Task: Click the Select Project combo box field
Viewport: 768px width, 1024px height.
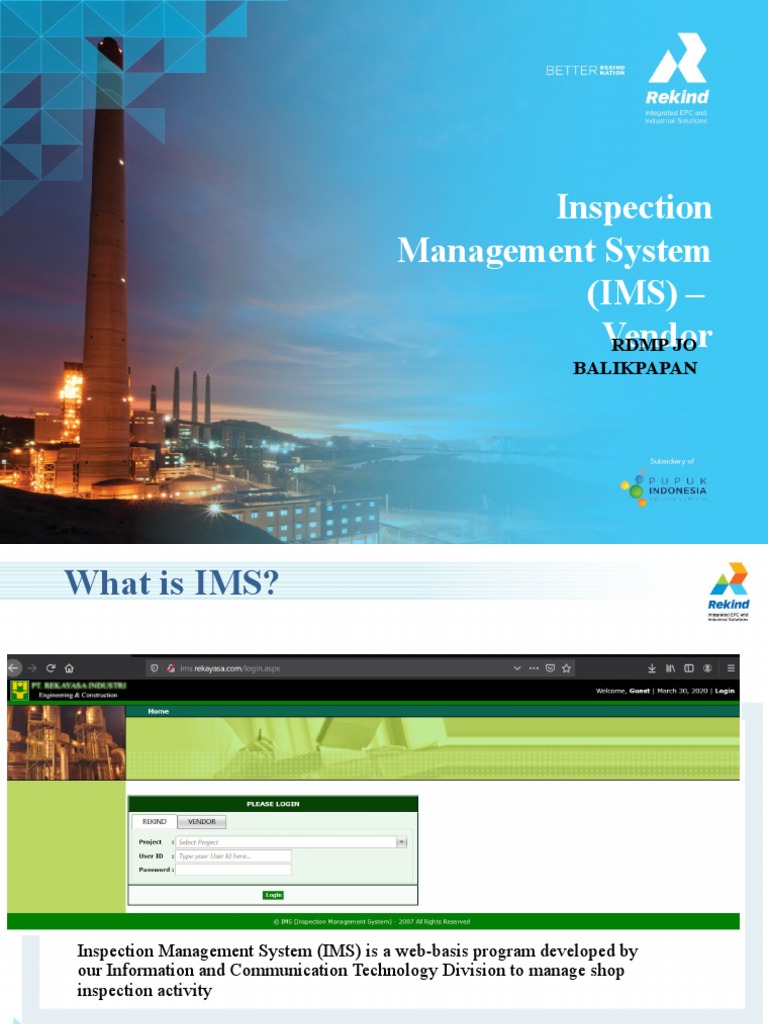Action: (291, 842)
